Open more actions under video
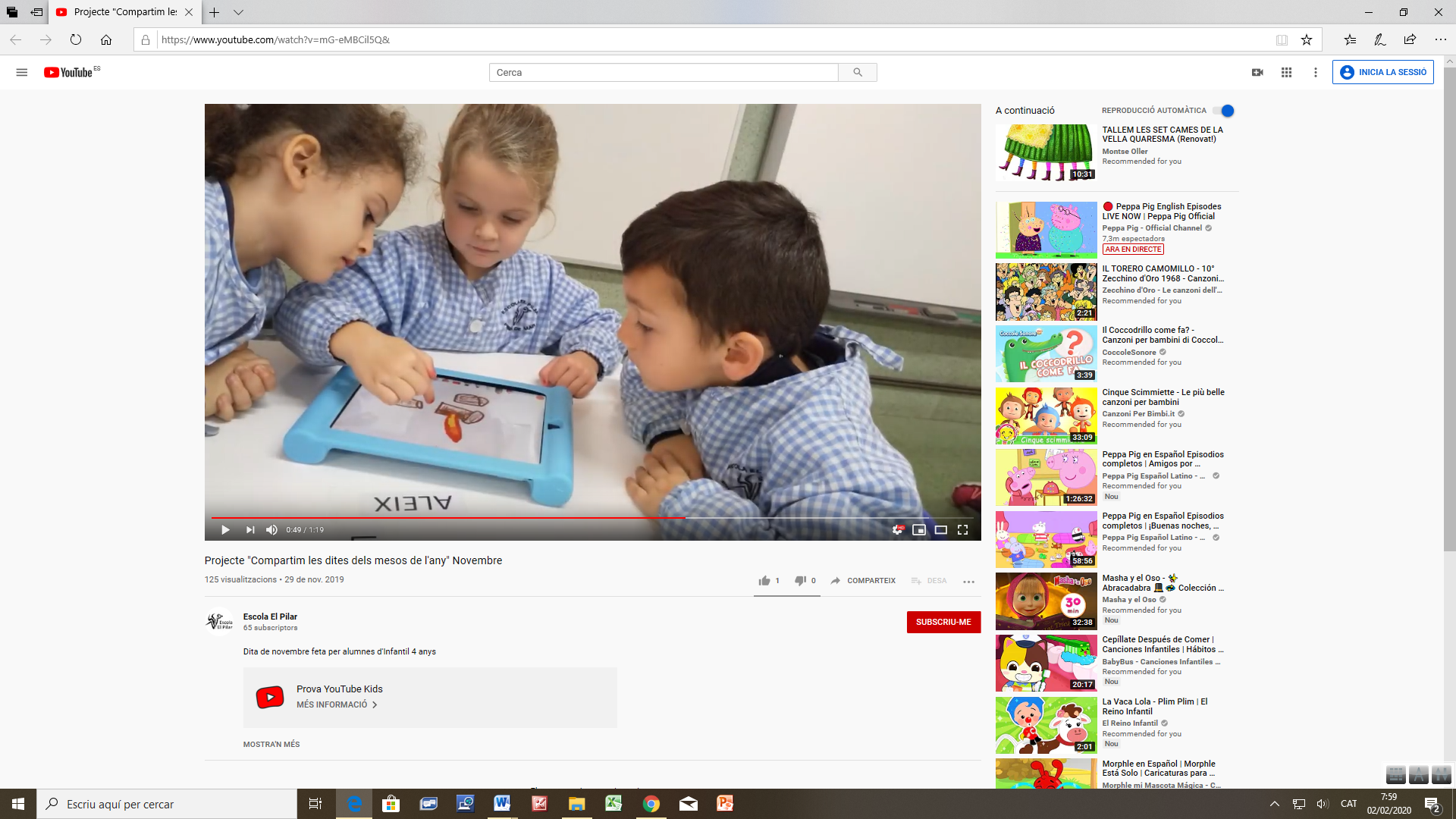 tap(968, 582)
